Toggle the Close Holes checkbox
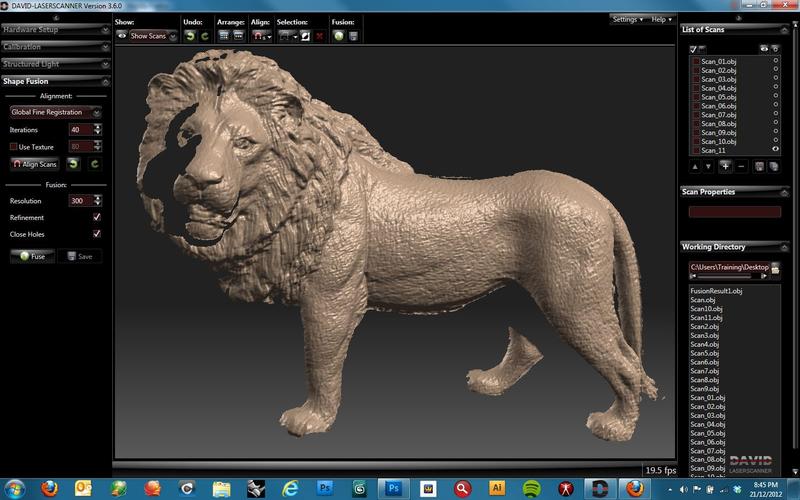Screen dimensions: 800x500 pos(96,234)
